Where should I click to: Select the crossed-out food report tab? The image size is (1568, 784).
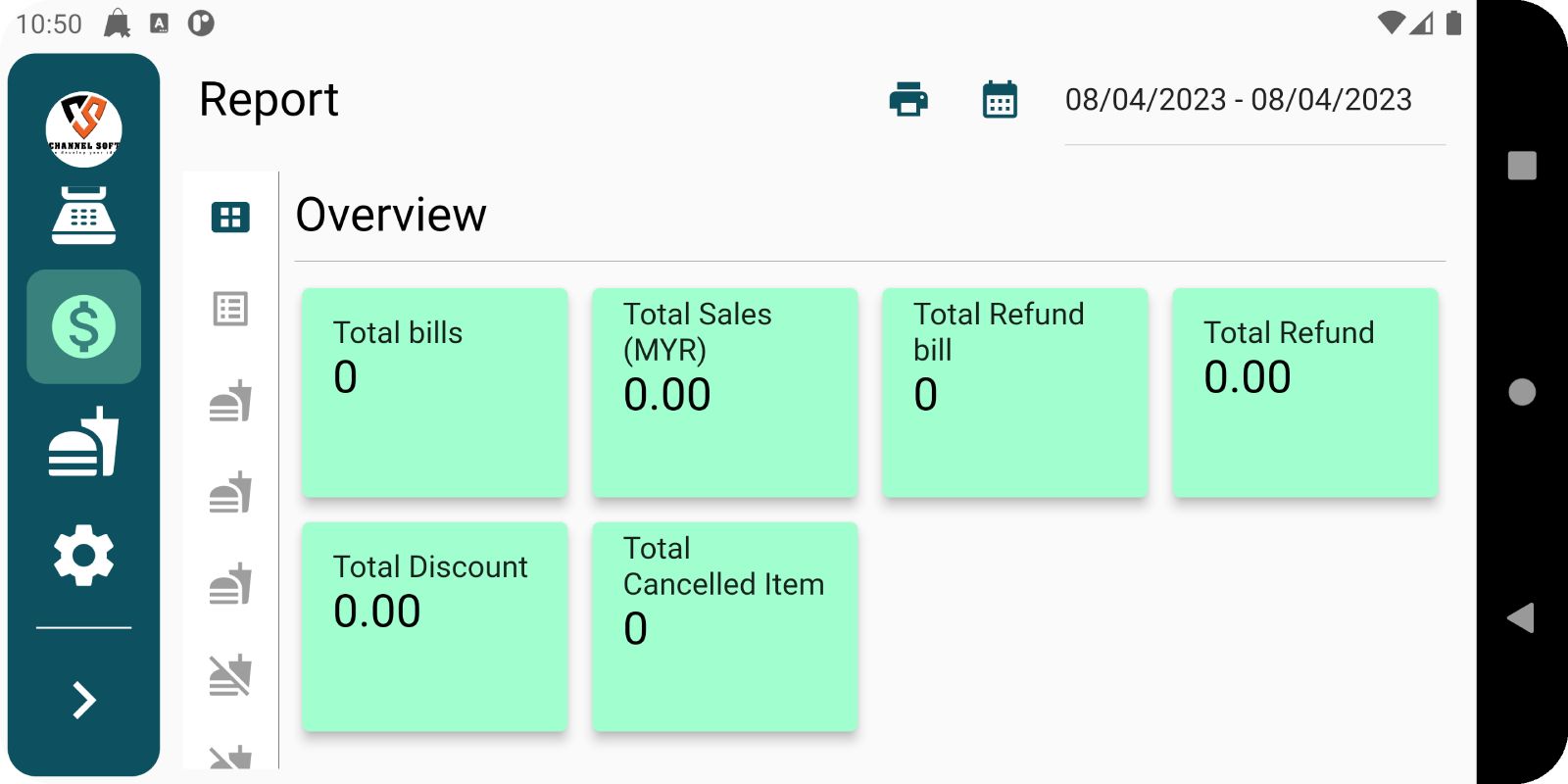click(x=230, y=675)
